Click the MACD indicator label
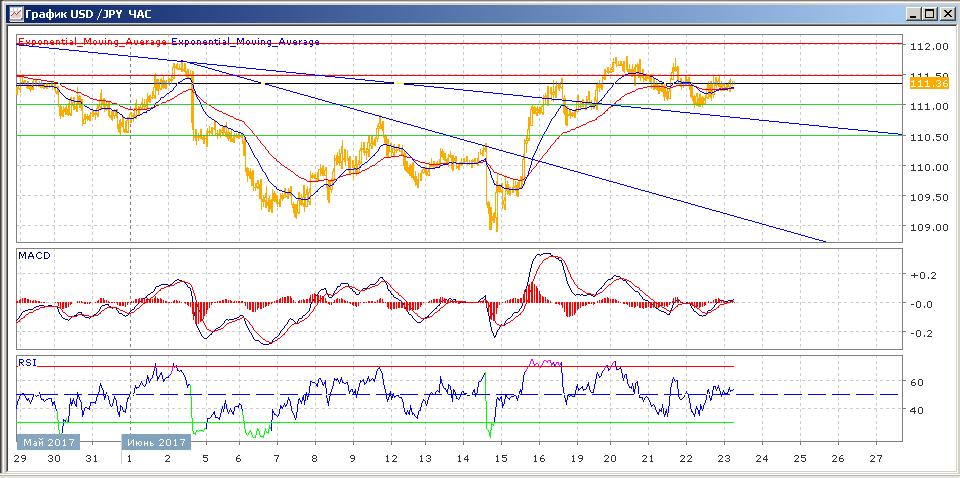The width and height of the screenshot is (960, 478). pos(34,256)
